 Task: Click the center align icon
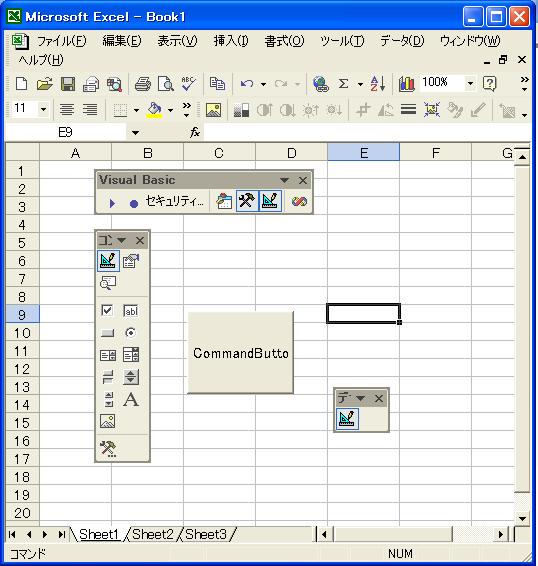pos(67,109)
